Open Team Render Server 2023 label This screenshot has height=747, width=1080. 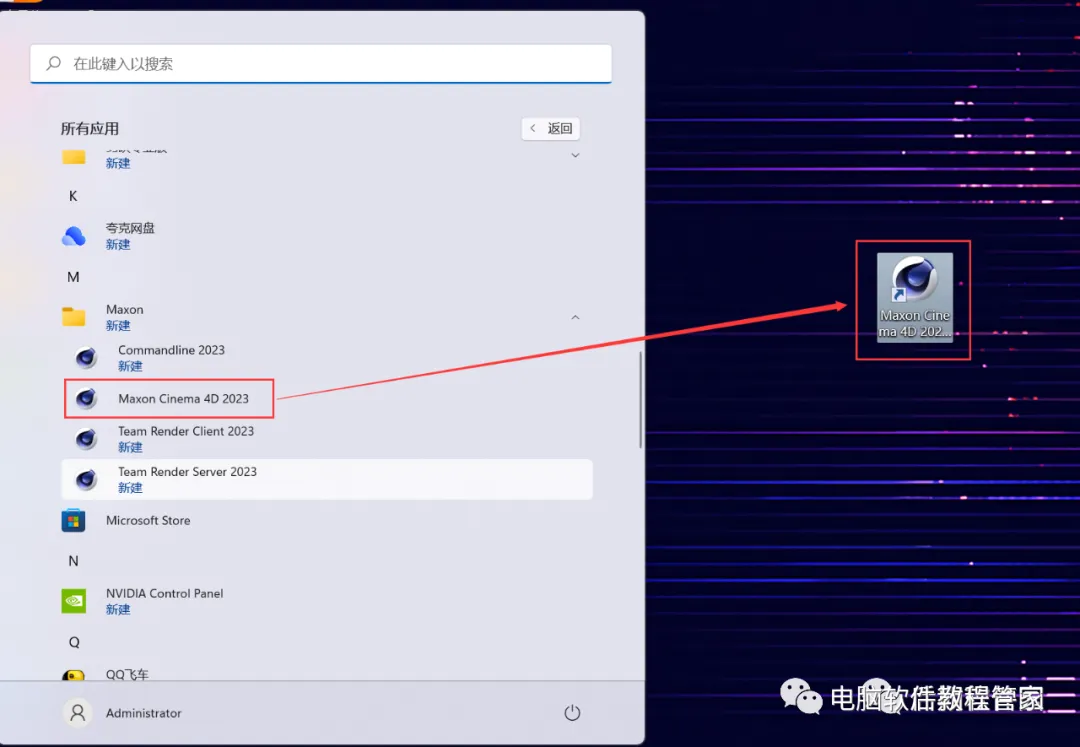tap(187, 472)
